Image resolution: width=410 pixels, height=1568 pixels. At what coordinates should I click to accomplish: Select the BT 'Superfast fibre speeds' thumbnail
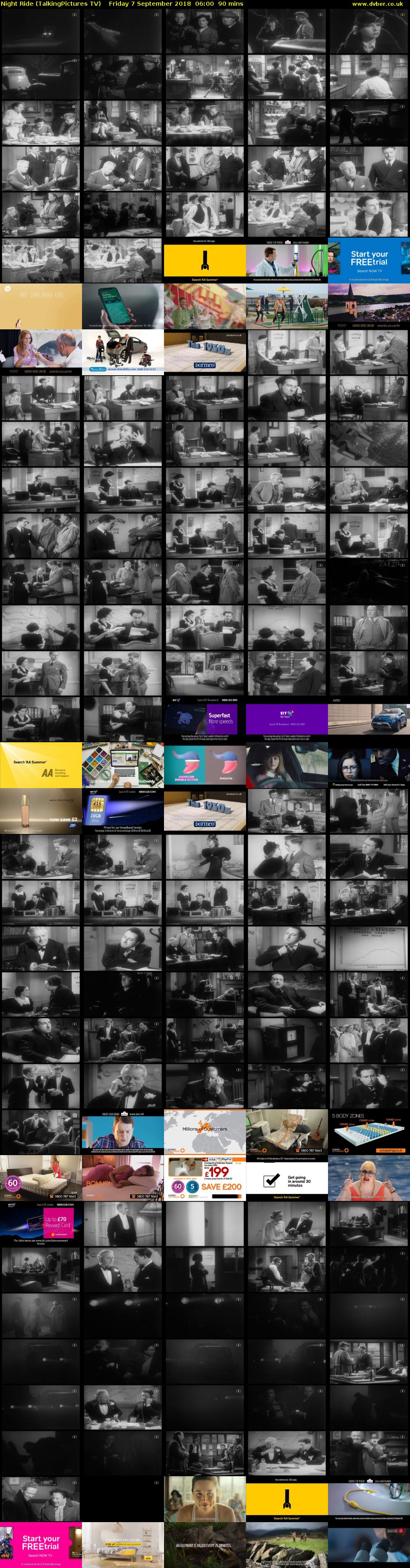tap(205, 719)
